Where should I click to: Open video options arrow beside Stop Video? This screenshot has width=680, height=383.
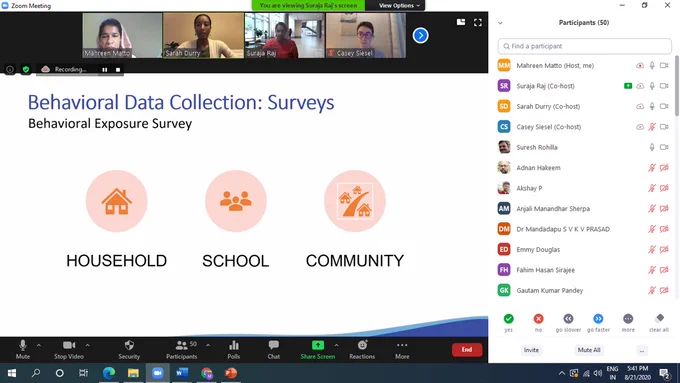[x=88, y=345]
